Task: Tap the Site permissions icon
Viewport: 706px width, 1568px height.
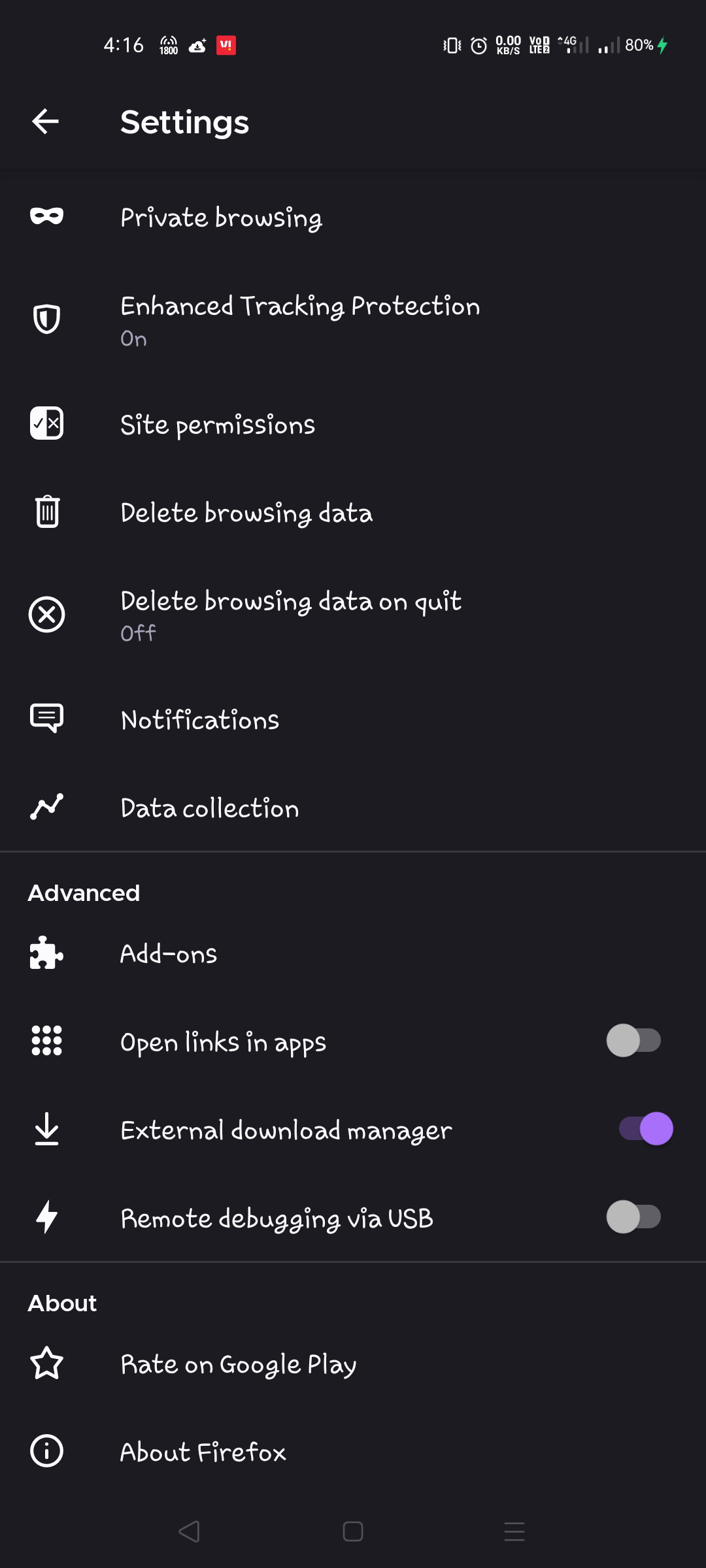Action: point(46,423)
